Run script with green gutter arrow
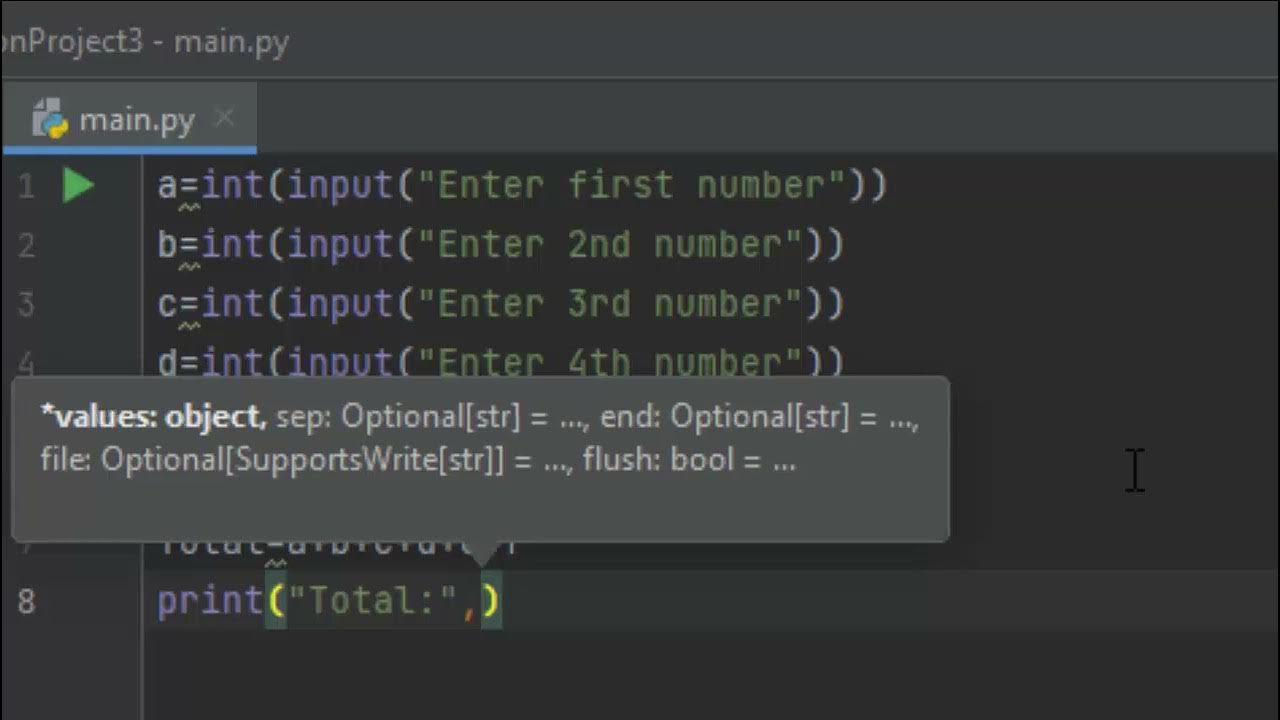The image size is (1280, 720). click(x=78, y=185)
